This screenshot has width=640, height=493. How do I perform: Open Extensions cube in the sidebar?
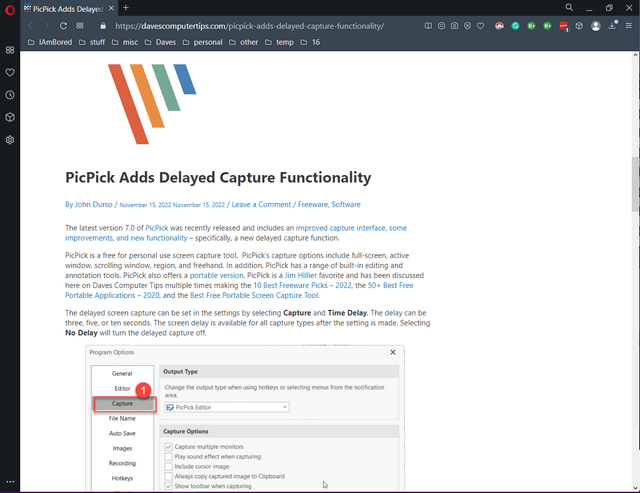pos(10,117)
